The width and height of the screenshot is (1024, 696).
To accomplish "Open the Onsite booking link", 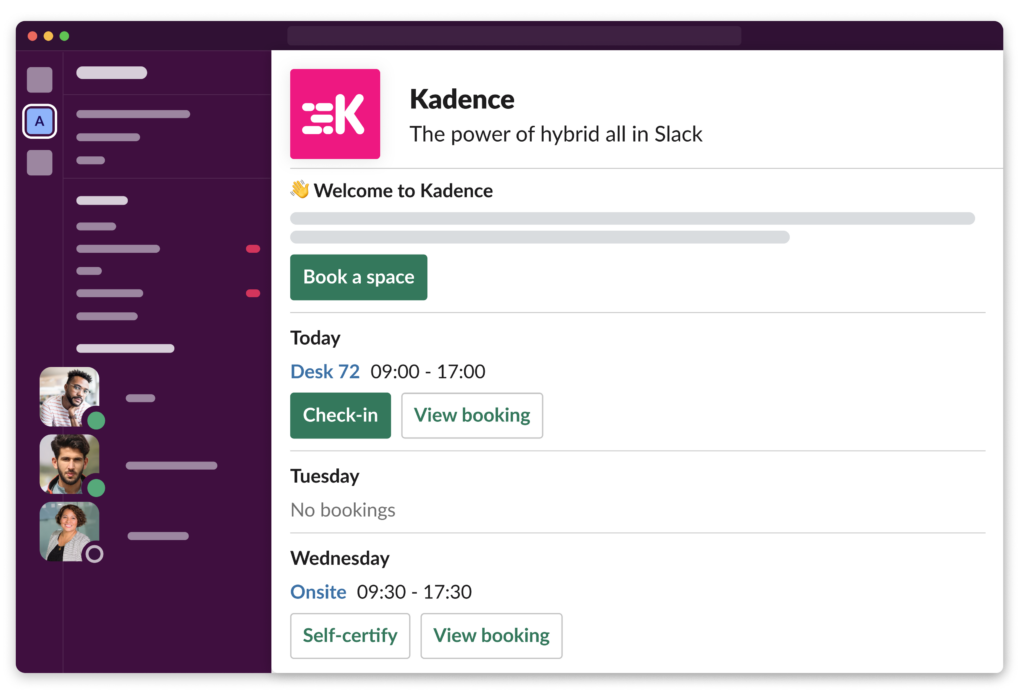I will pos(318,592).
